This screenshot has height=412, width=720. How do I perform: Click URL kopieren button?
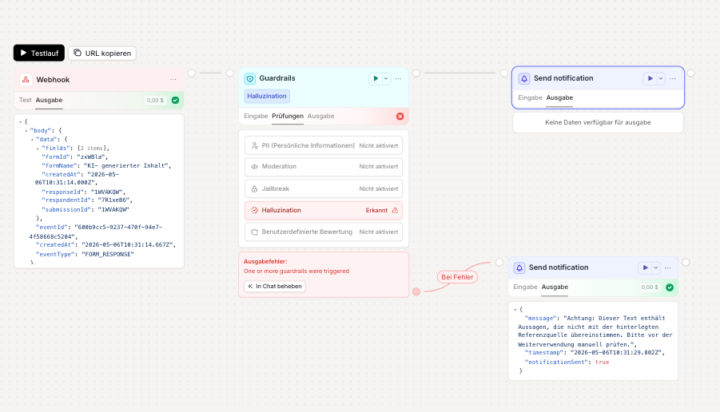[x=102, y=53]
